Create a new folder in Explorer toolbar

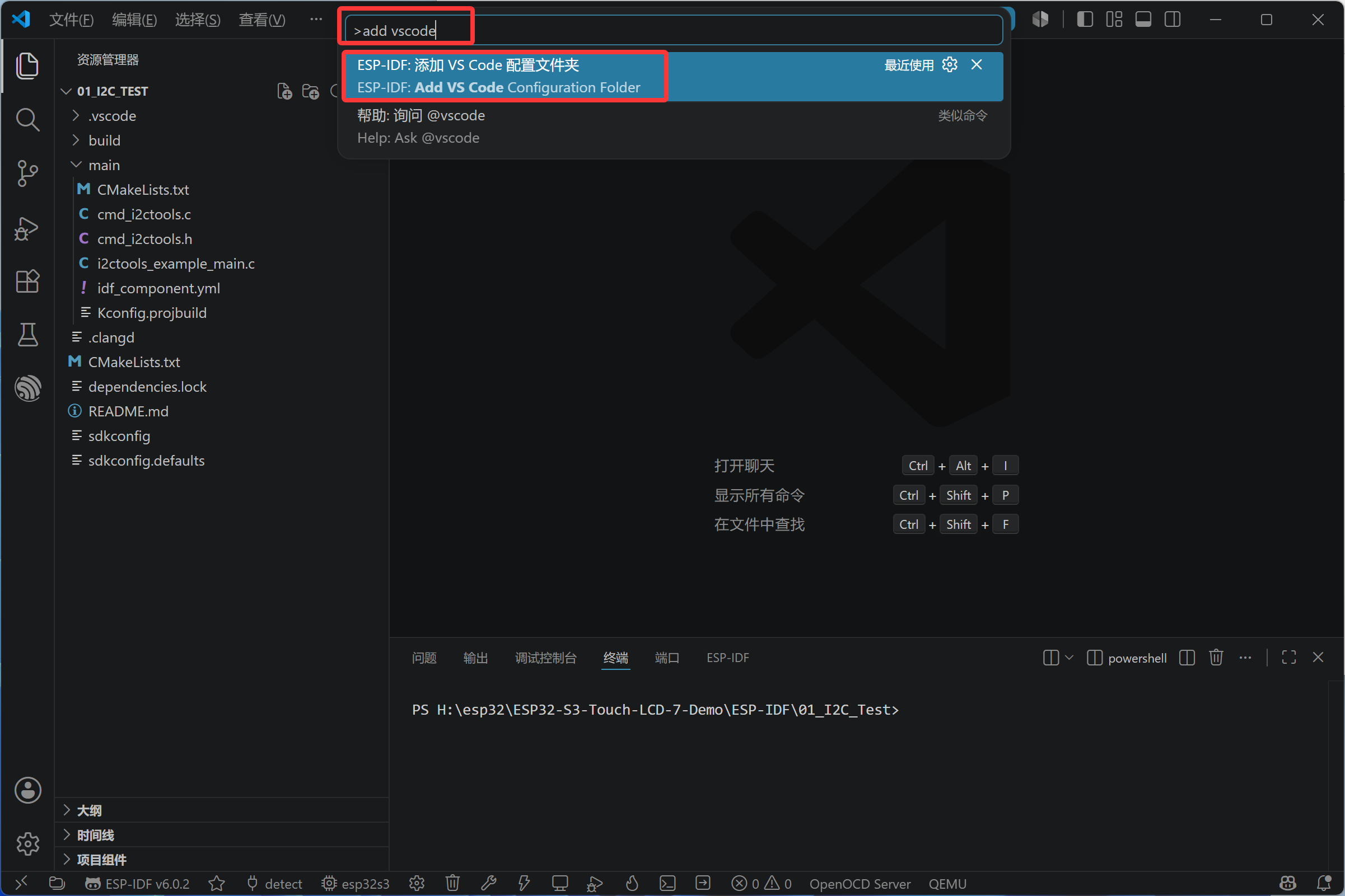click(310, 91)
